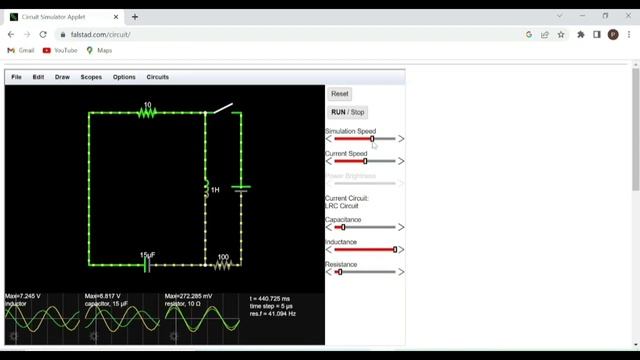Open the inductor scope settings gear
Image resolution: width=640 pixels, height=360 pixels.
pos(14,336)
